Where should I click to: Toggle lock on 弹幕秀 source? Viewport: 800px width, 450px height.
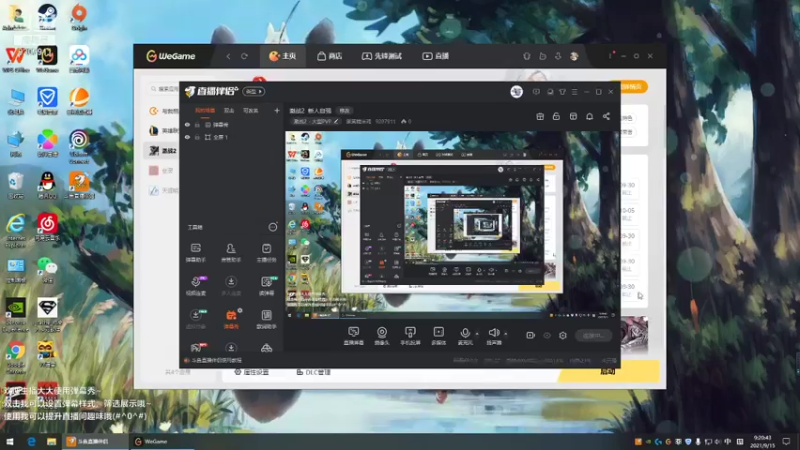(197, 124)
